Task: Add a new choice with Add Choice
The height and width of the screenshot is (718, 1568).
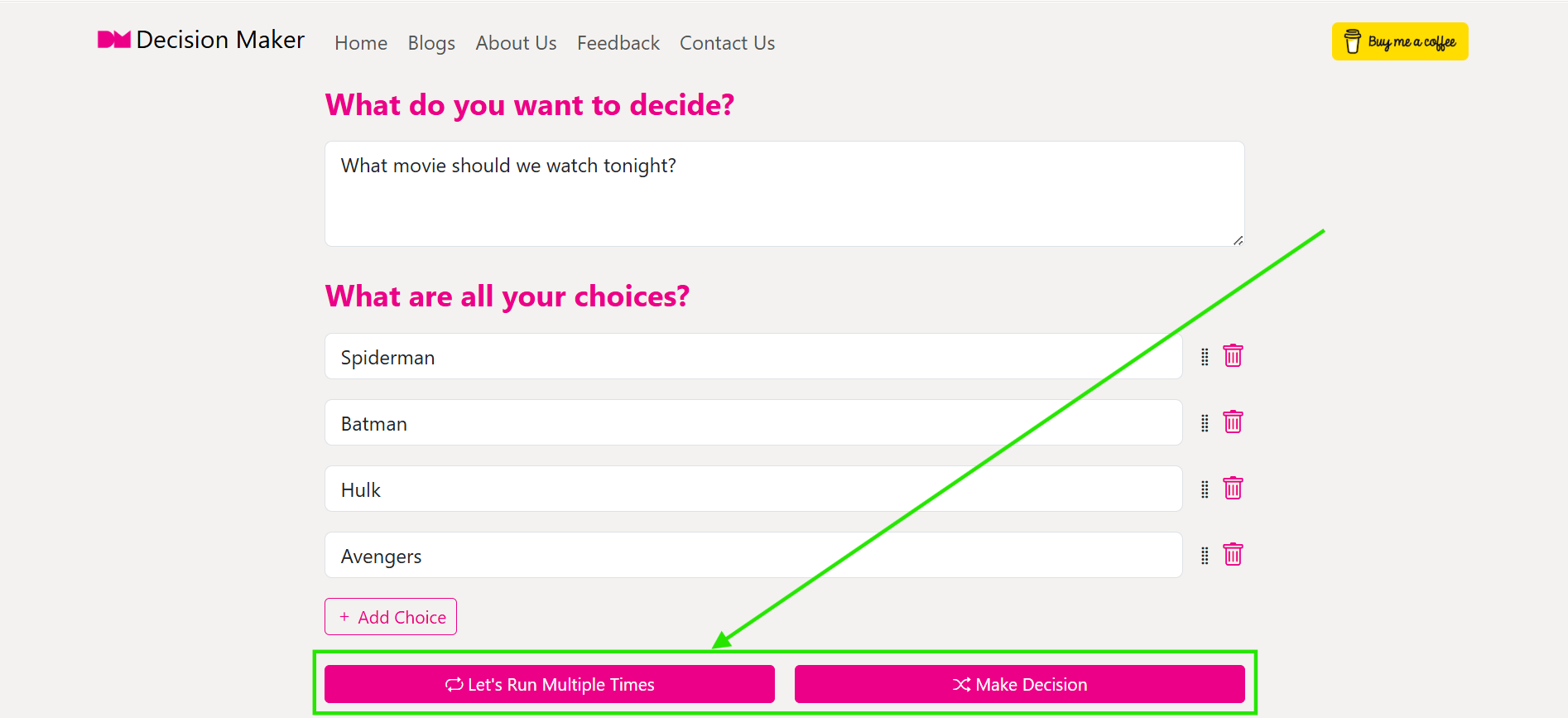Action: point(390,616)
